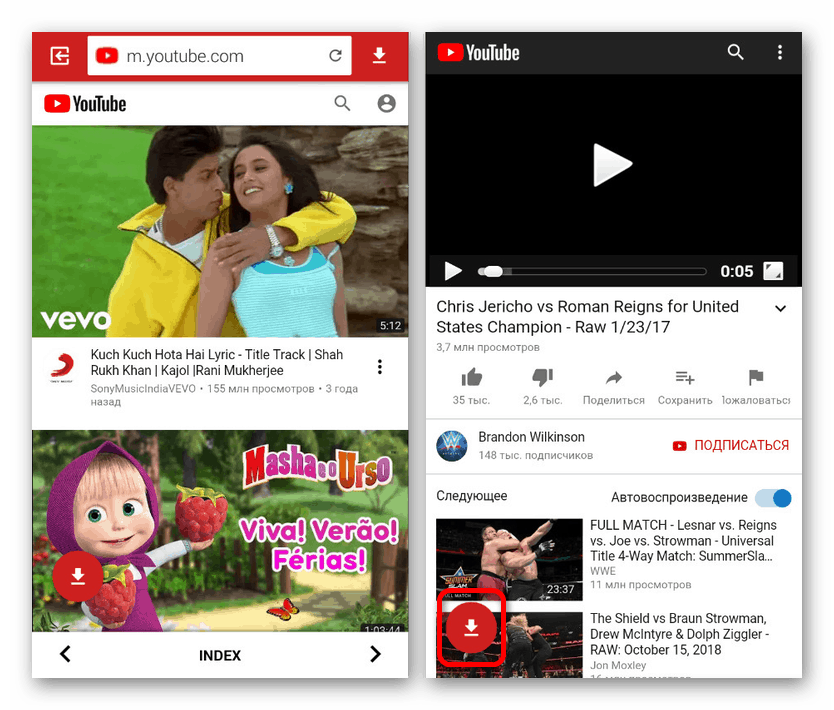Go back with the left arrow
The width and height of the screenshot is (834, 710).
65,654
